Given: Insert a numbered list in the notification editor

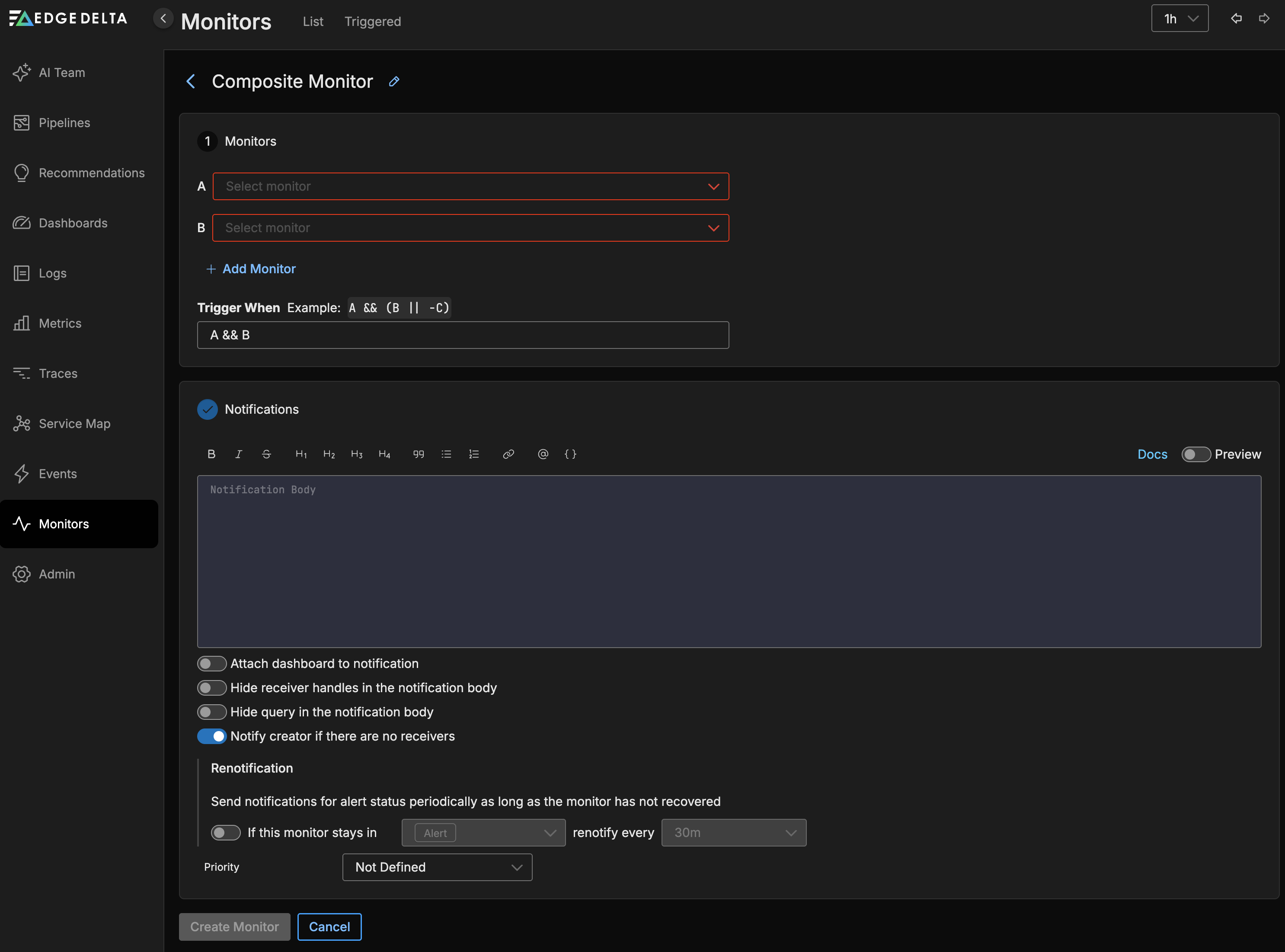Looking at the screenshot, I should [474, 454].
